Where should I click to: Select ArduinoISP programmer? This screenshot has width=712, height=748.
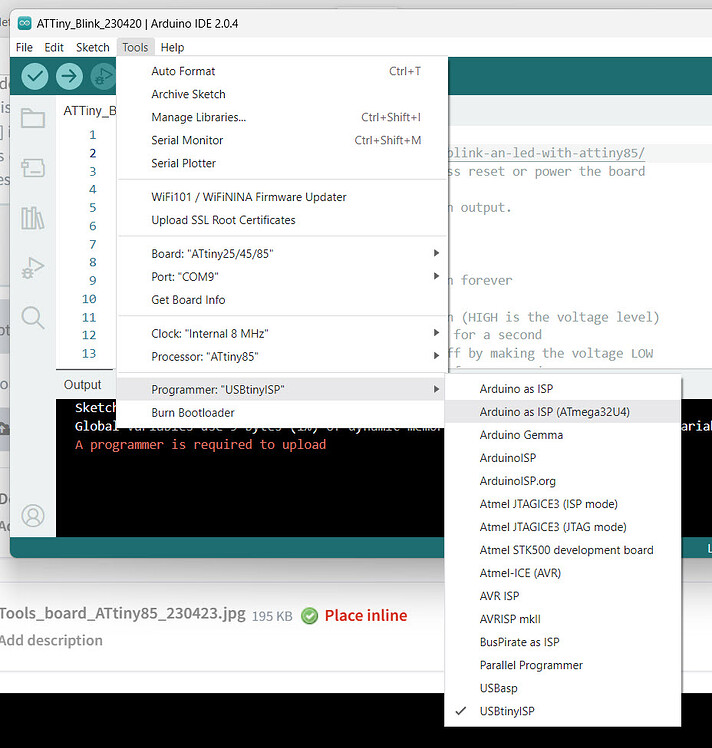pos(563,457)
